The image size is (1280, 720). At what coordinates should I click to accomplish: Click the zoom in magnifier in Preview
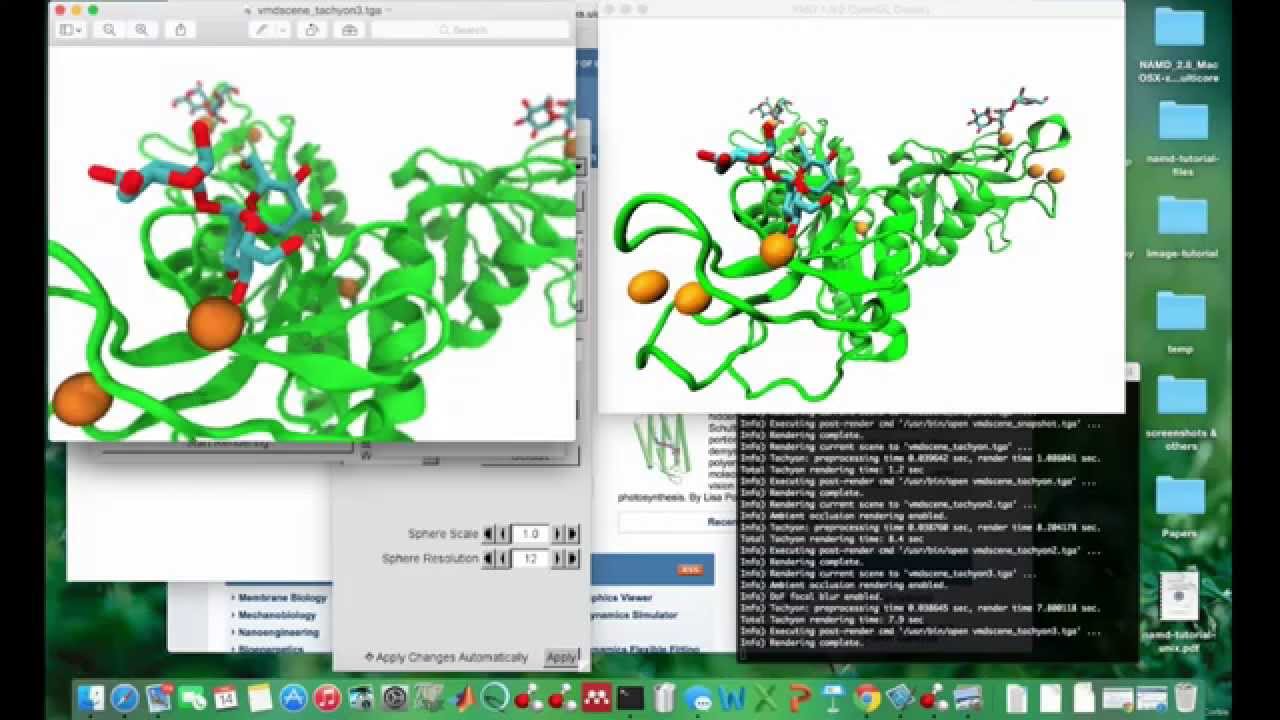141,30
